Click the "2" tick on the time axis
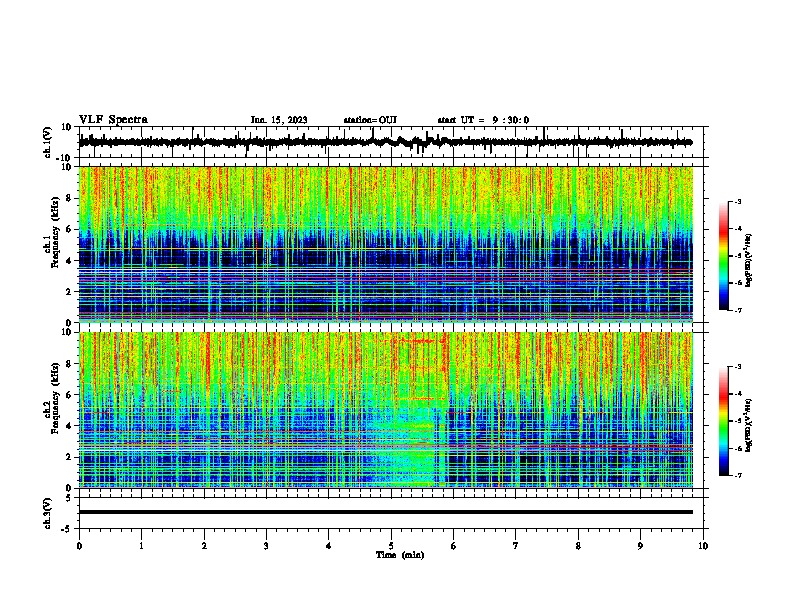The height and width of the screenshot is (612, 792). pyautogui.click(x=204, y=546)
